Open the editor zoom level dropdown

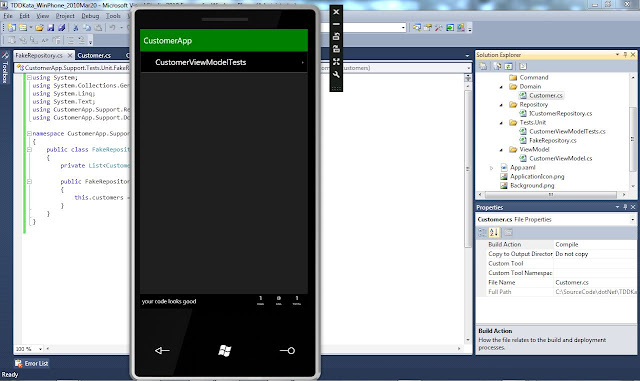tap(40, 349)
